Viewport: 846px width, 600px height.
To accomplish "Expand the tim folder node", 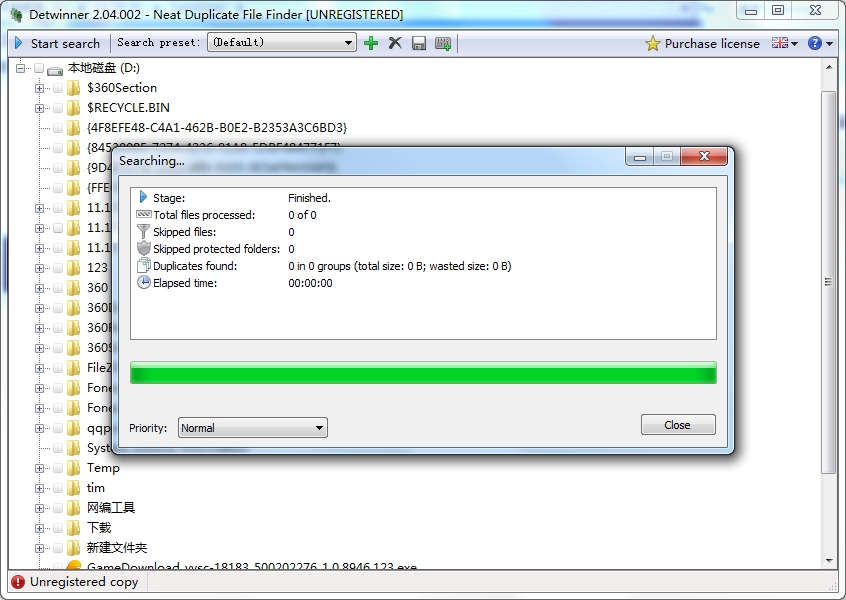I will pyautogui.click(x=39, y=488).
